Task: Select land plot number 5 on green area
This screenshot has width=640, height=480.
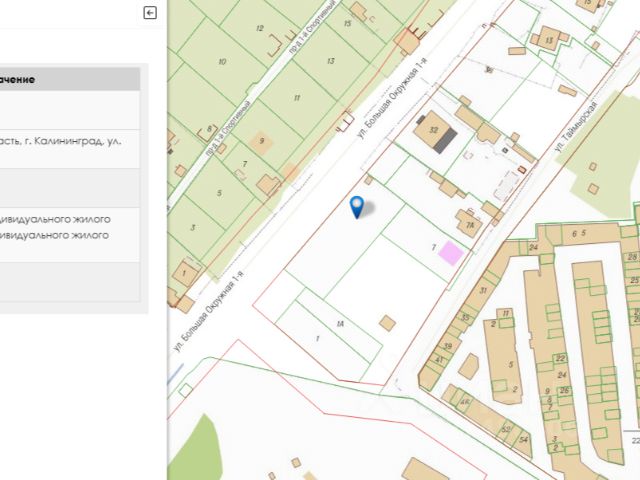Action: [219, 193]
